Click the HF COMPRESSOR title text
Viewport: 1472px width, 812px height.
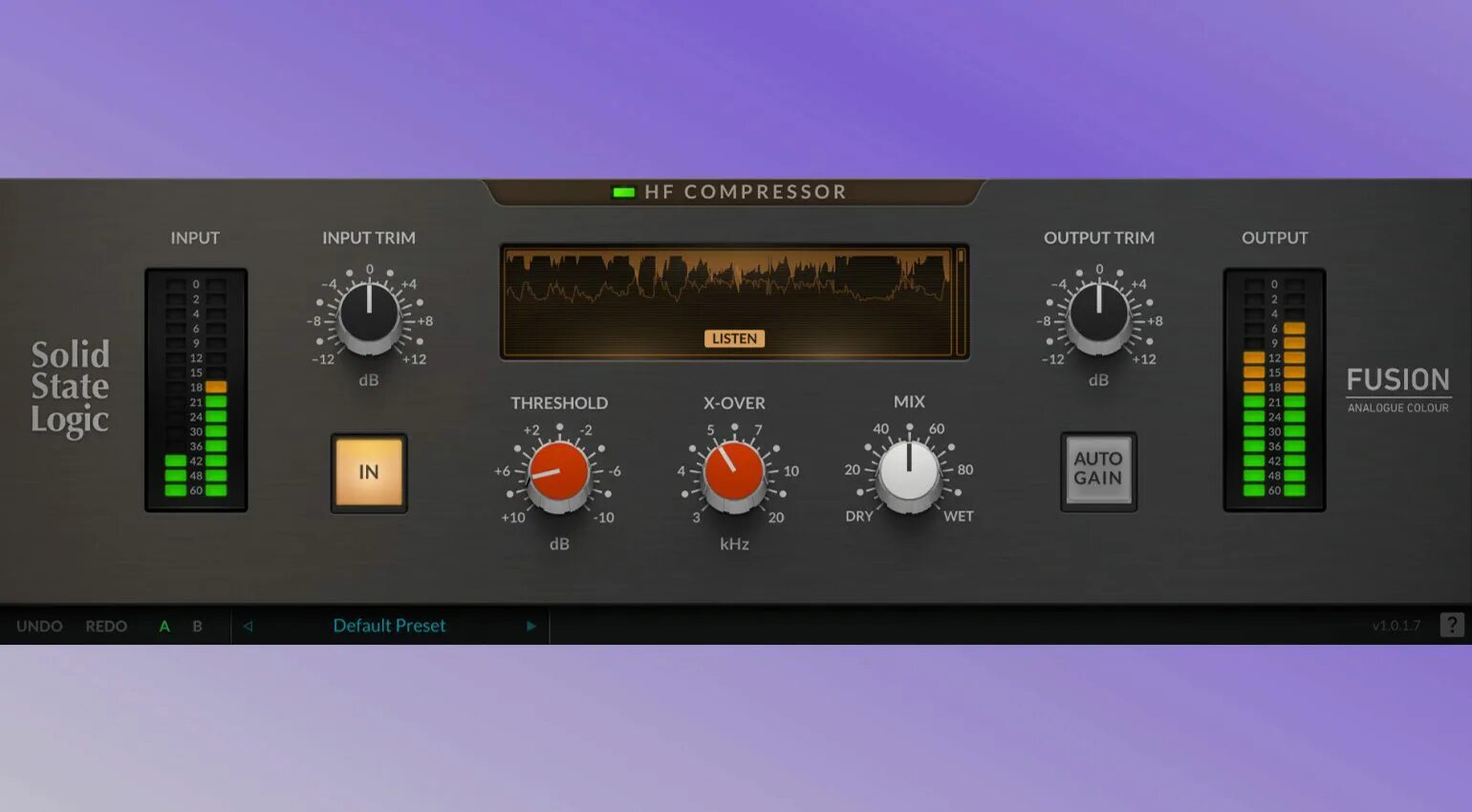(746, 192)
